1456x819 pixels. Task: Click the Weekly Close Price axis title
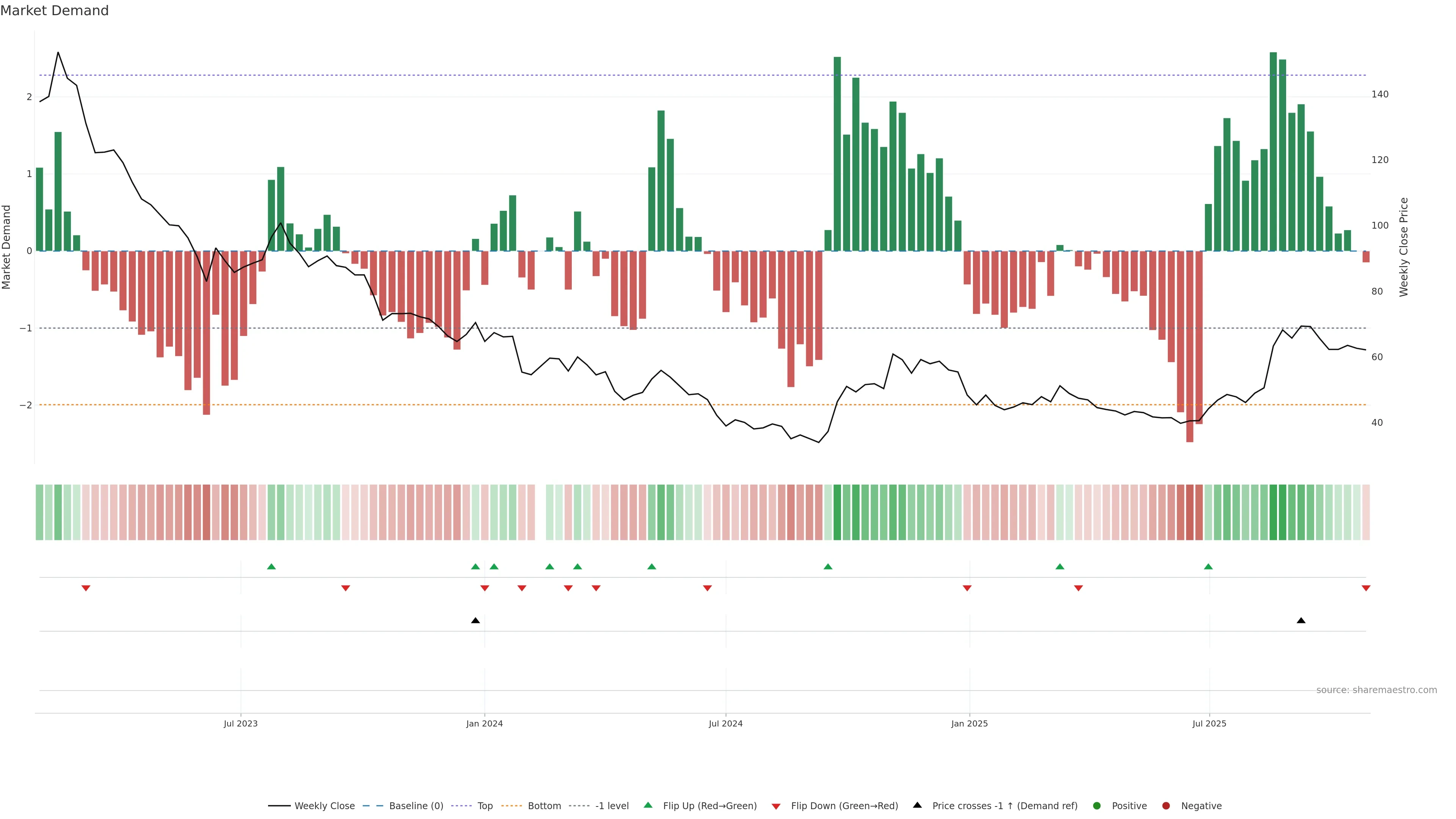pos(1404,247)
